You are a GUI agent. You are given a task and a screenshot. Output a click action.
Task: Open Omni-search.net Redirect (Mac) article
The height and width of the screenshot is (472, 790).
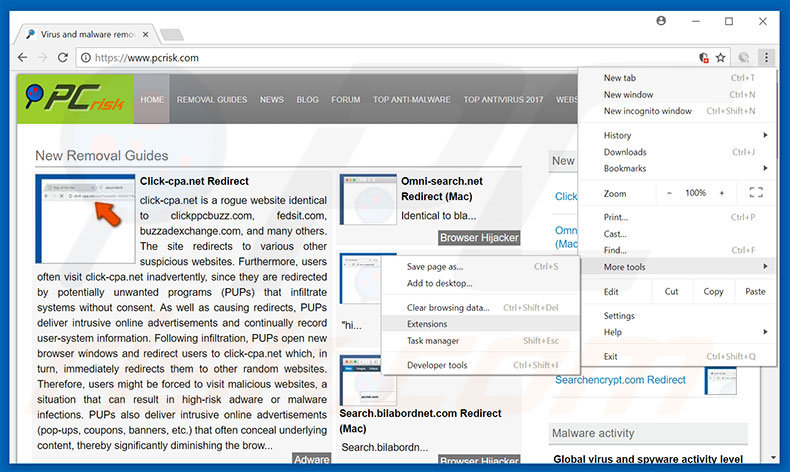pyautogui.click(x=441, y=188)
